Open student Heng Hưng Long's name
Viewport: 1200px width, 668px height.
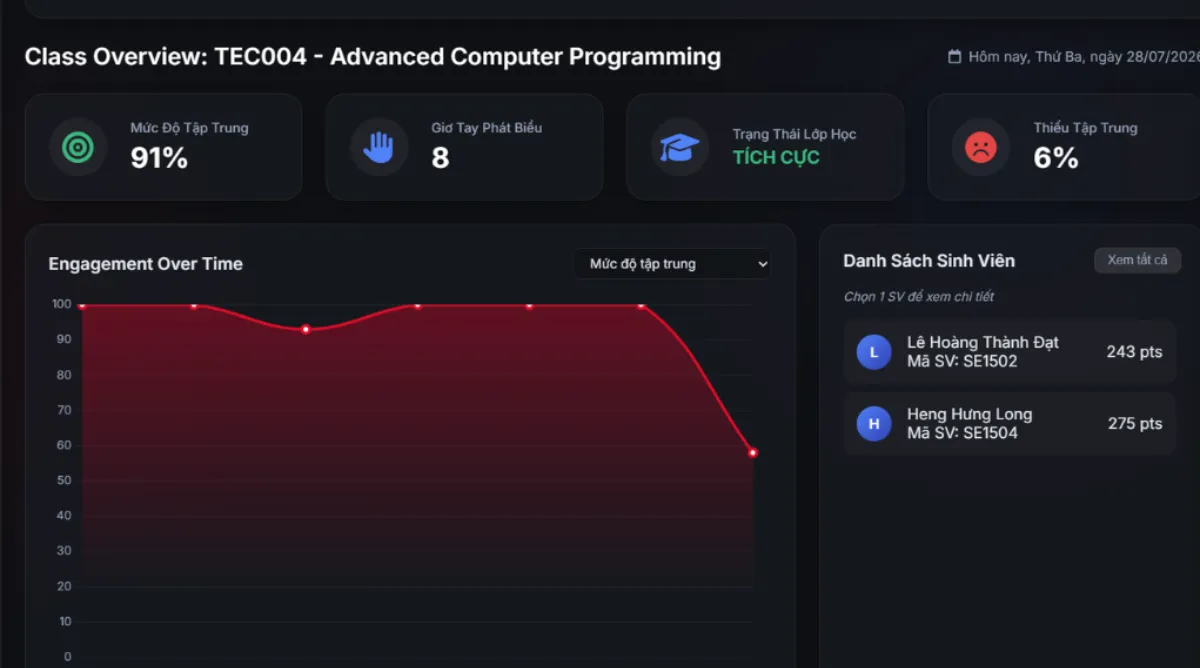pos(970,414)
